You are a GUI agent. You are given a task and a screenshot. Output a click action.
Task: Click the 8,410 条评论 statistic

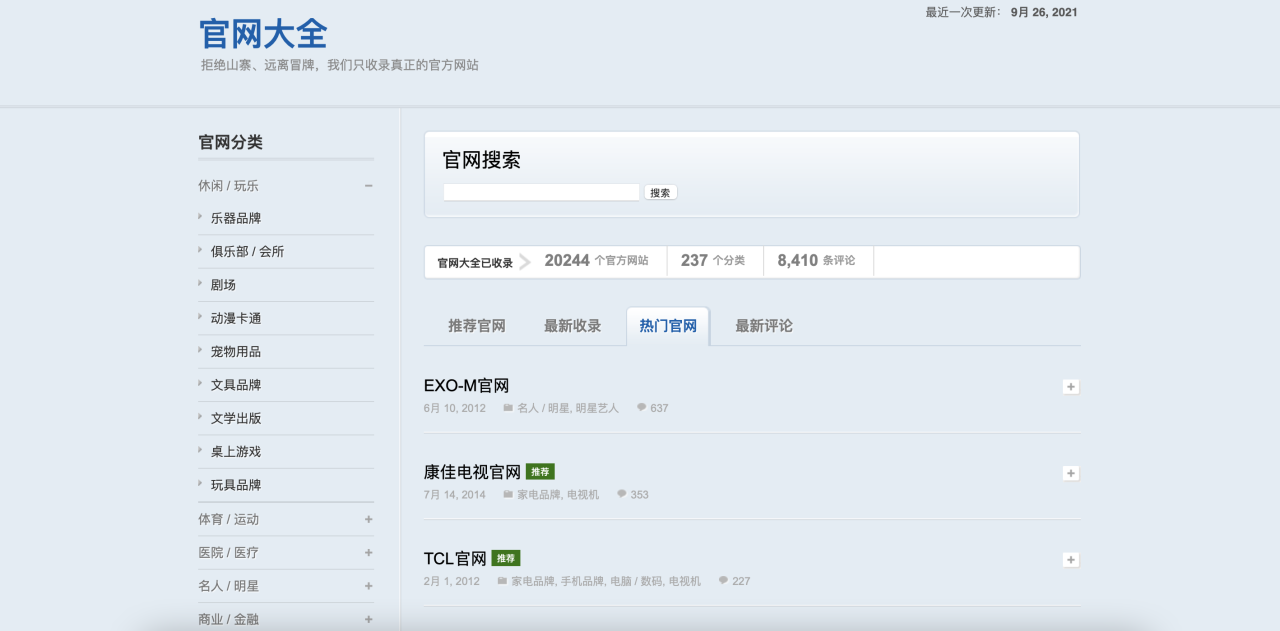click(816, 260)
